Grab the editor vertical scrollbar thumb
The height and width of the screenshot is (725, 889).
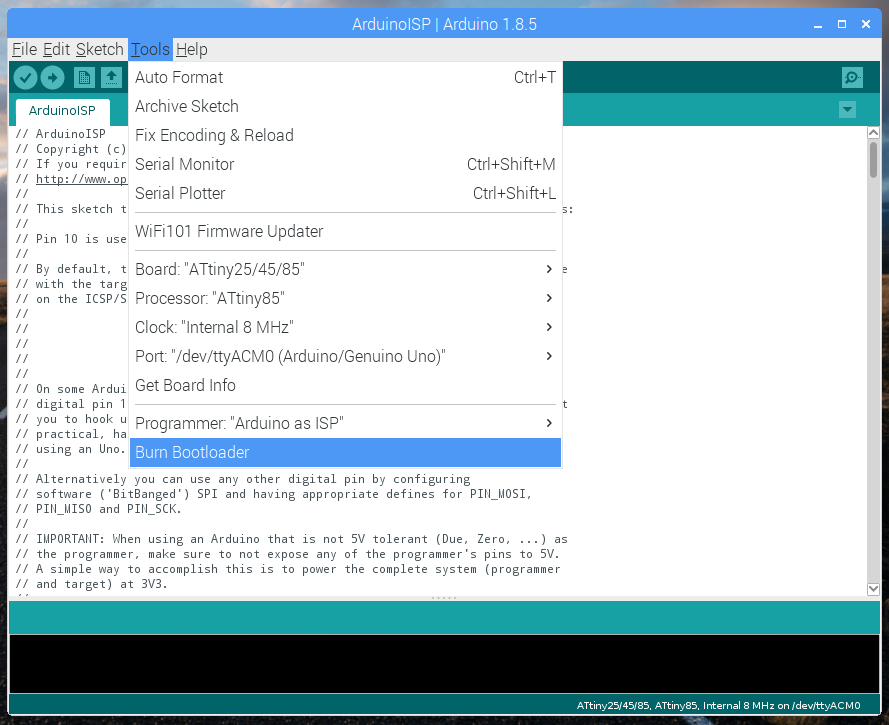(x=873, y=160)
